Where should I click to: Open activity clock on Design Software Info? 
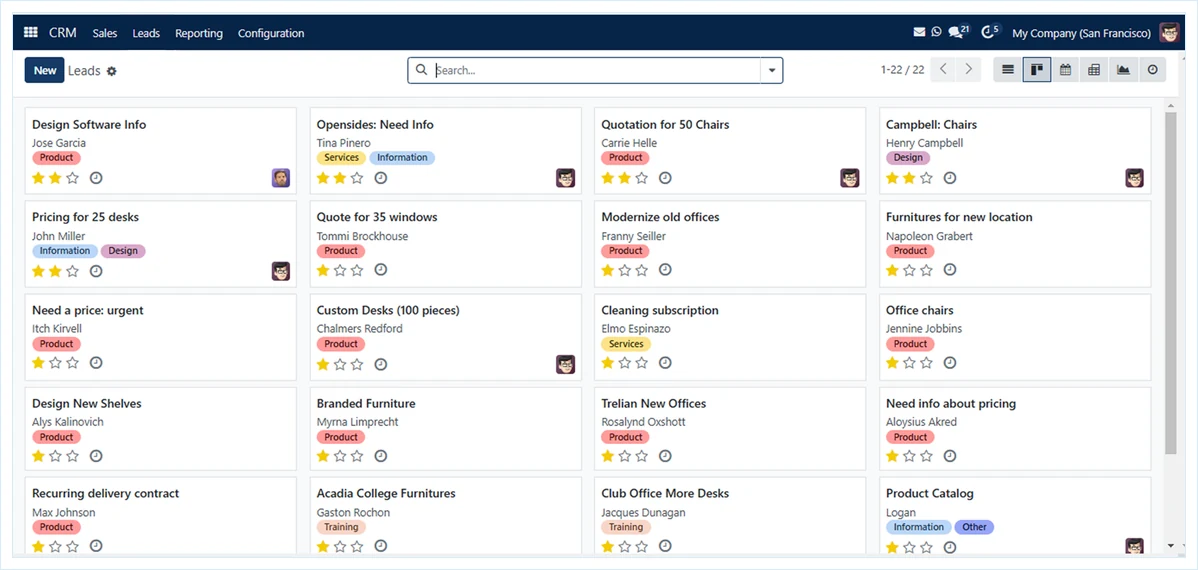(96, 178)
